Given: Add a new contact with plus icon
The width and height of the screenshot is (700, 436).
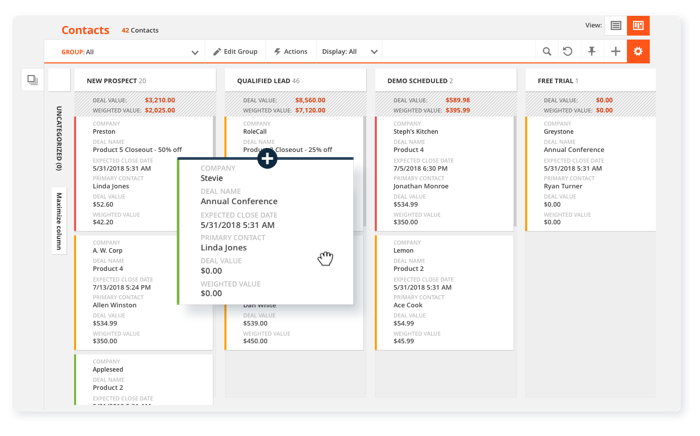Looking at the screenshot, I should pyautogui.click(x=616, y=51).
